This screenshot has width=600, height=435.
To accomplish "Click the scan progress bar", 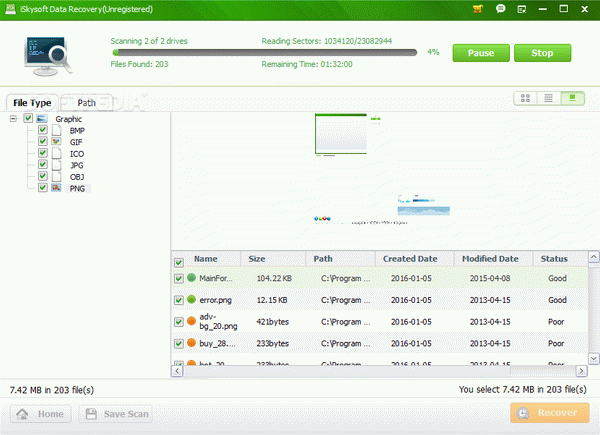I will pos(264,52).
